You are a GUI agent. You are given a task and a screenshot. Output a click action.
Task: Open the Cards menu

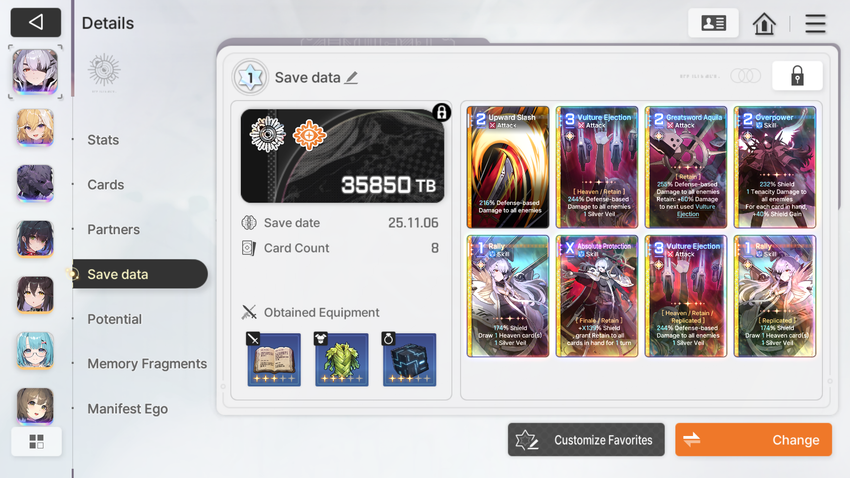click(106, 185)
